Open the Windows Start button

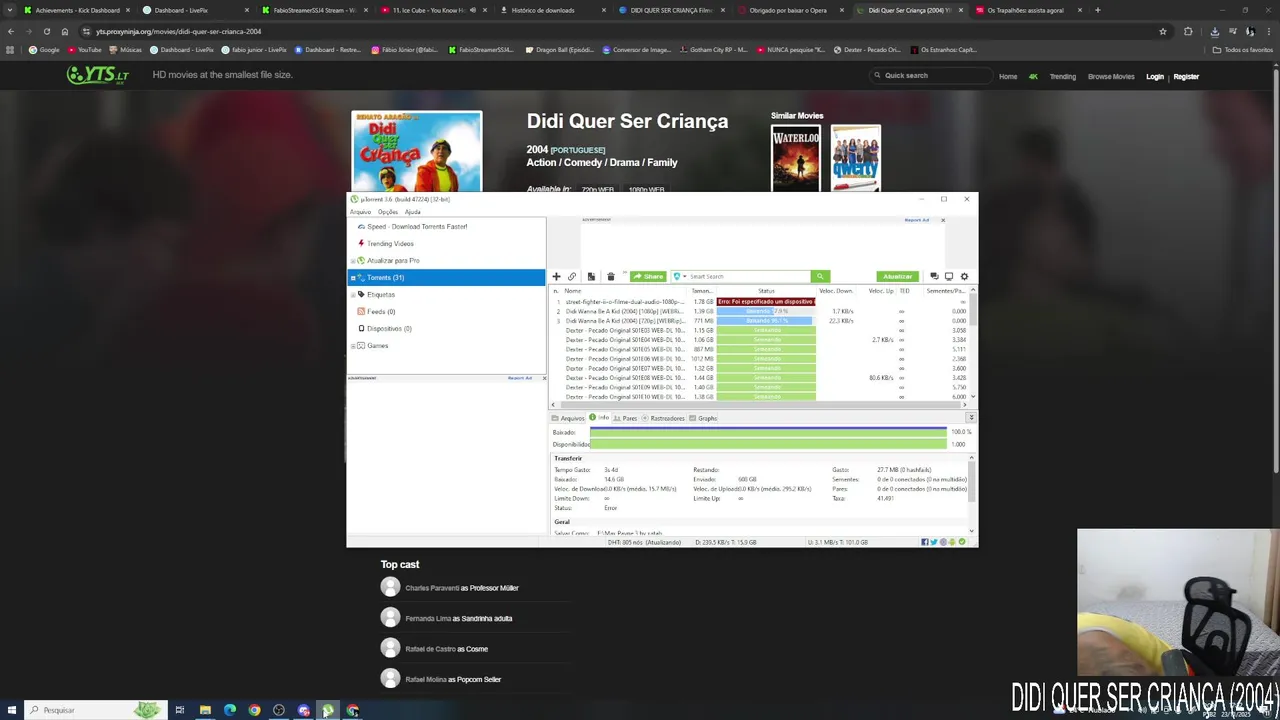pos(11,710)
